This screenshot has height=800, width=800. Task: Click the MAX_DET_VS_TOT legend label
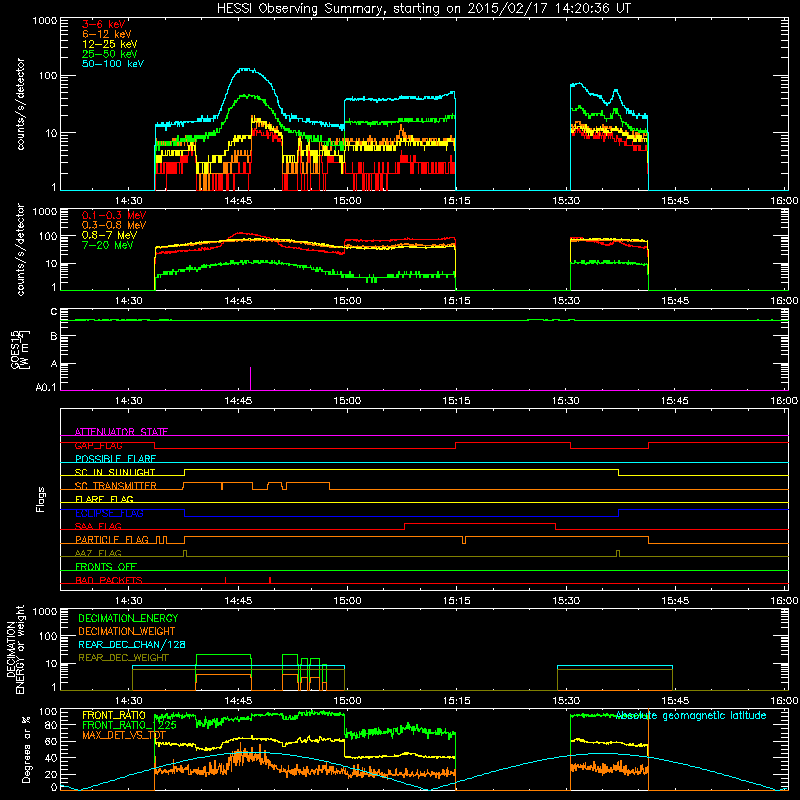(124, 735)
